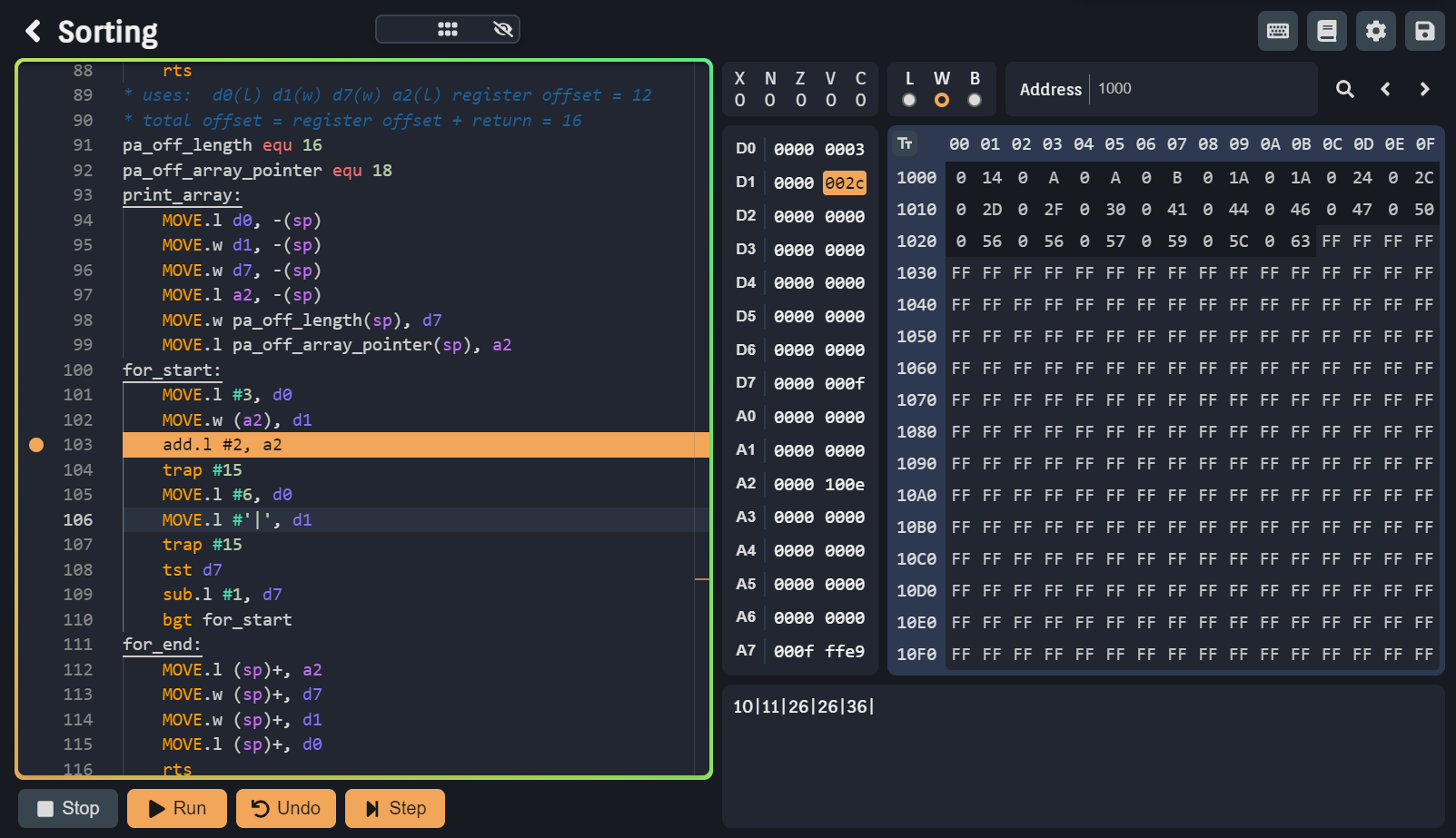Image resolution: width=1456 pixels, height=838 pixels.
Task: Select the L size radio button
Action: click(x=909, y=100)
